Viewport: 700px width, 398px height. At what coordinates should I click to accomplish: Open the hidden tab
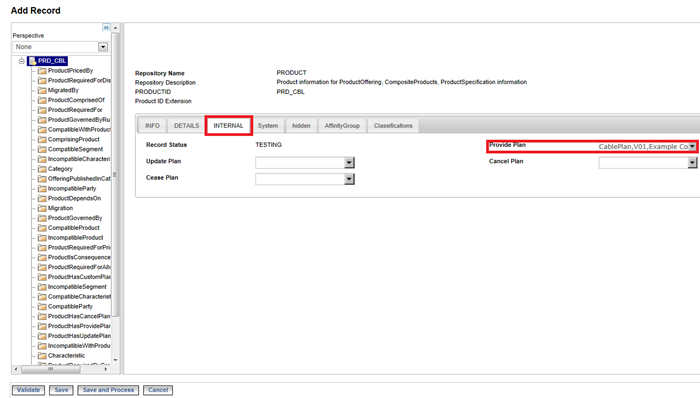[x=301, y=126]
